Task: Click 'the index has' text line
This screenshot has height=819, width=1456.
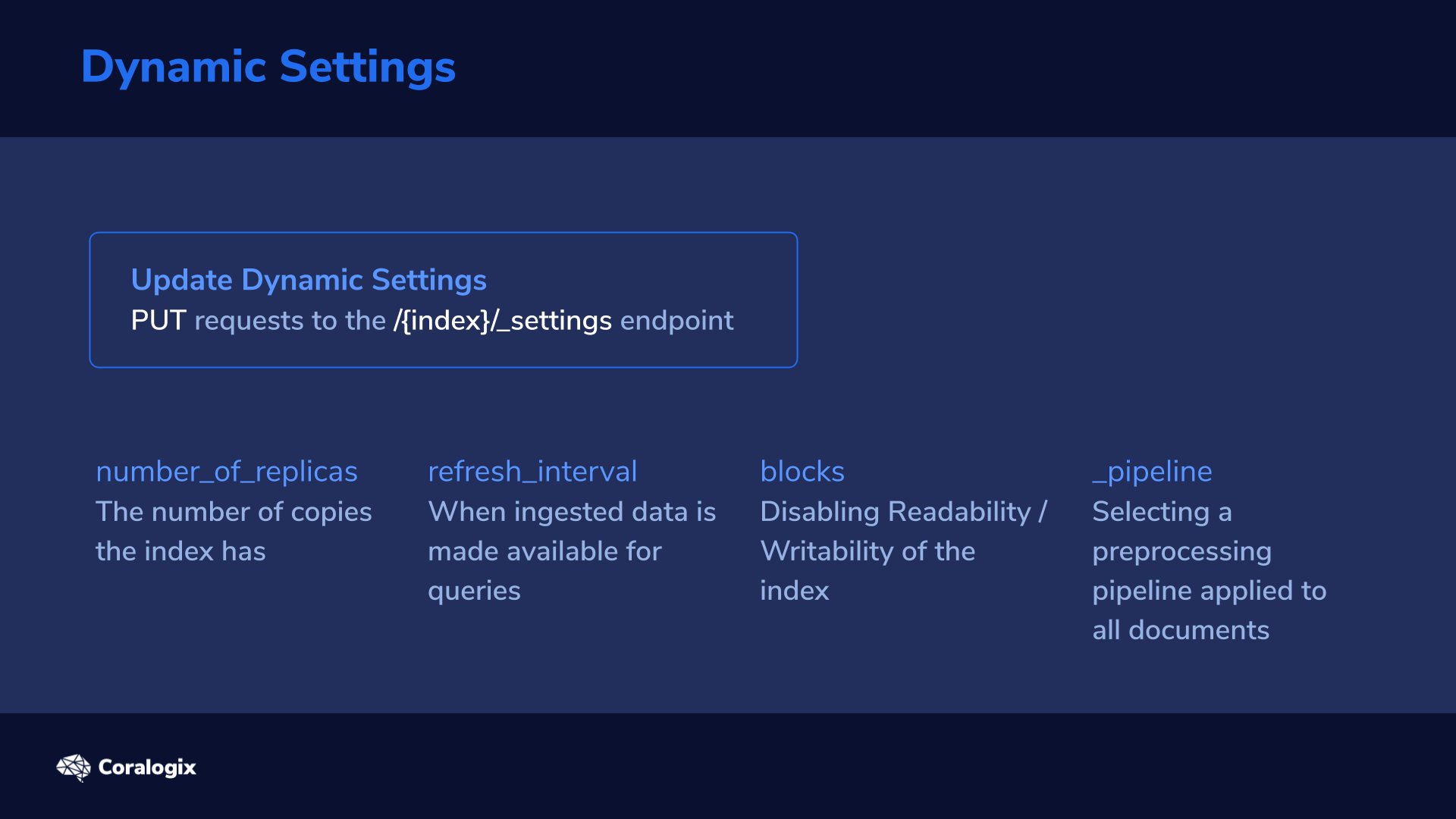Action: [180, 551]
